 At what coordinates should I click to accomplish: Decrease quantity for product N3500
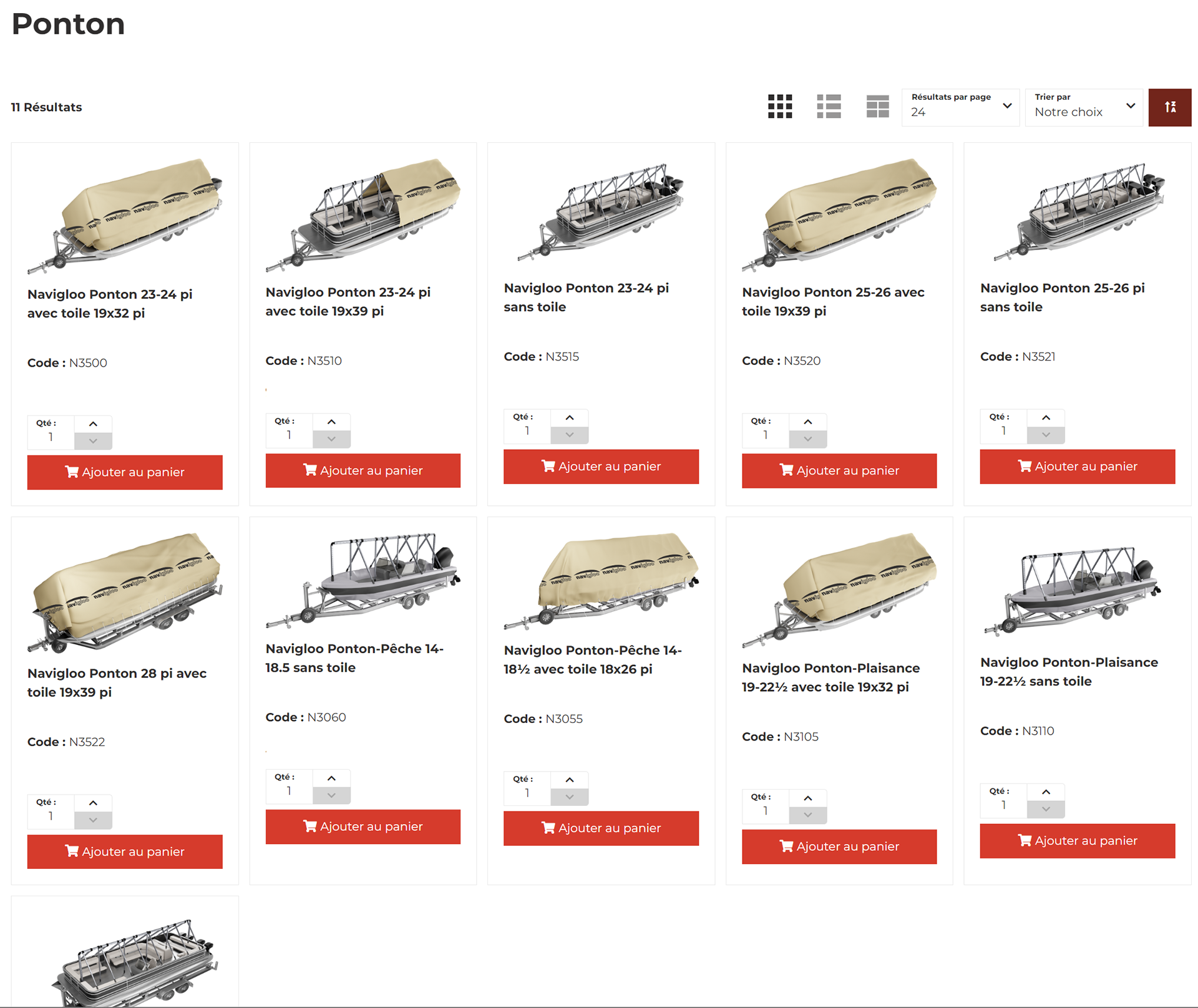click(x=93, y=441)
